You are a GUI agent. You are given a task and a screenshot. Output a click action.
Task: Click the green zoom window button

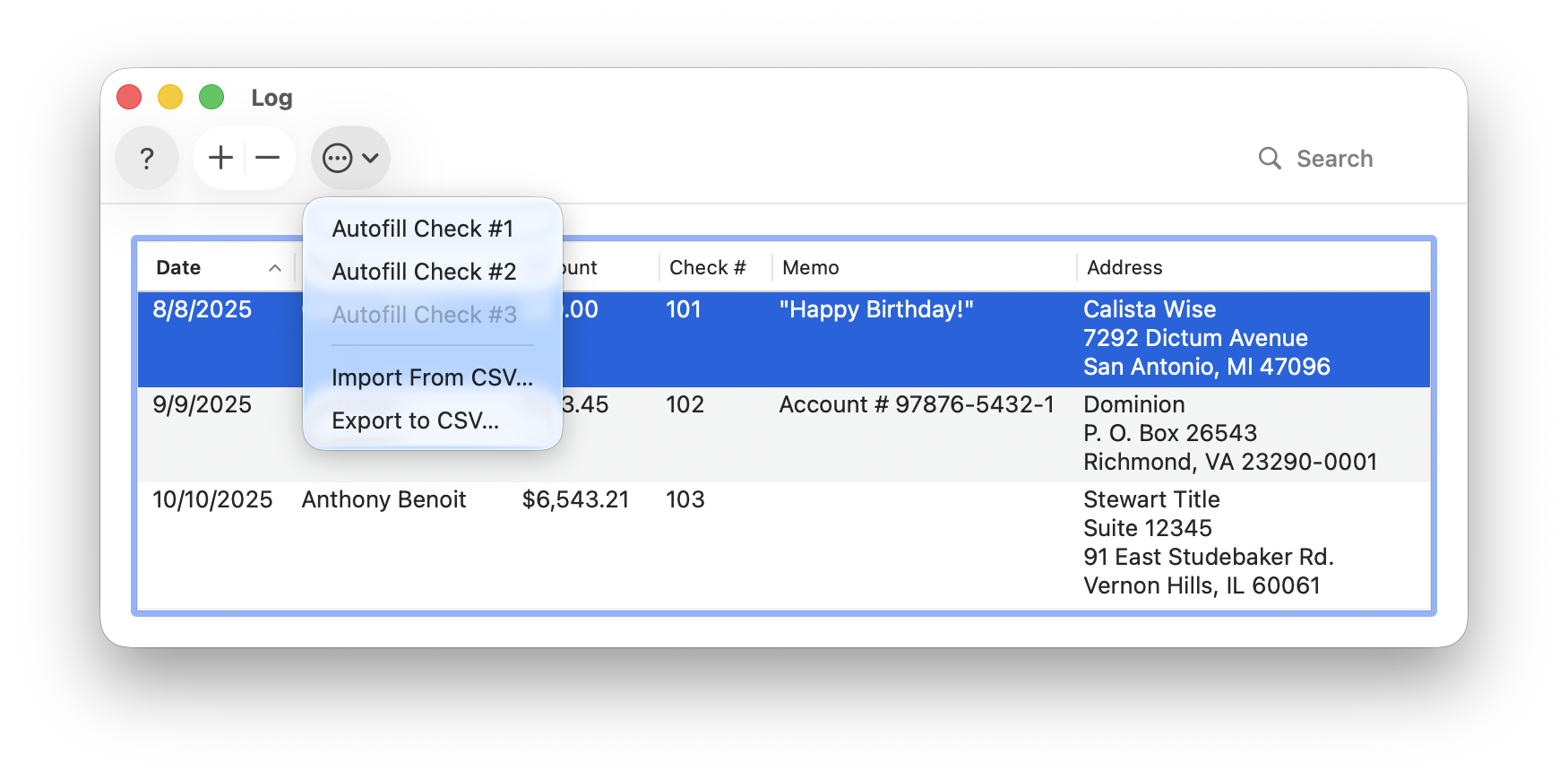pyautogui.click(x=211, y=97)
